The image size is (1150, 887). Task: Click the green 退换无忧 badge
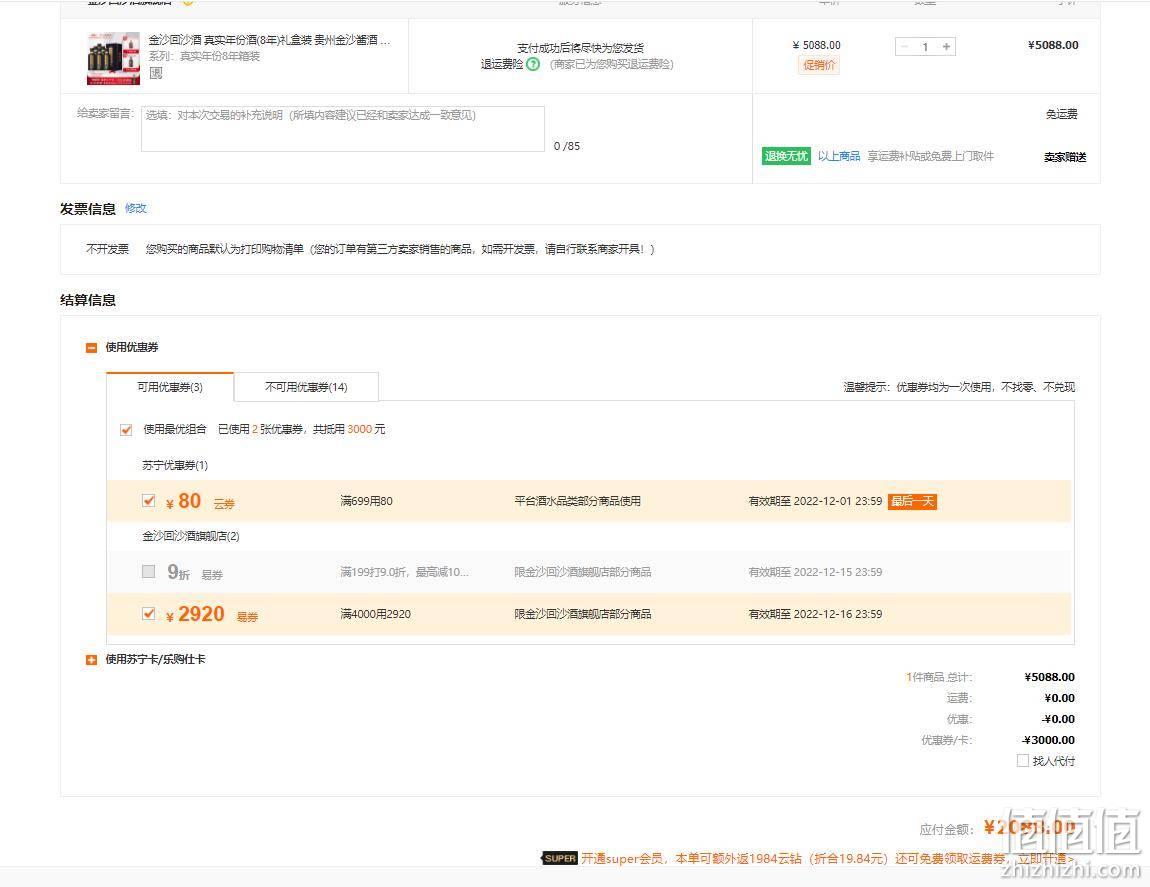point(786,156)
